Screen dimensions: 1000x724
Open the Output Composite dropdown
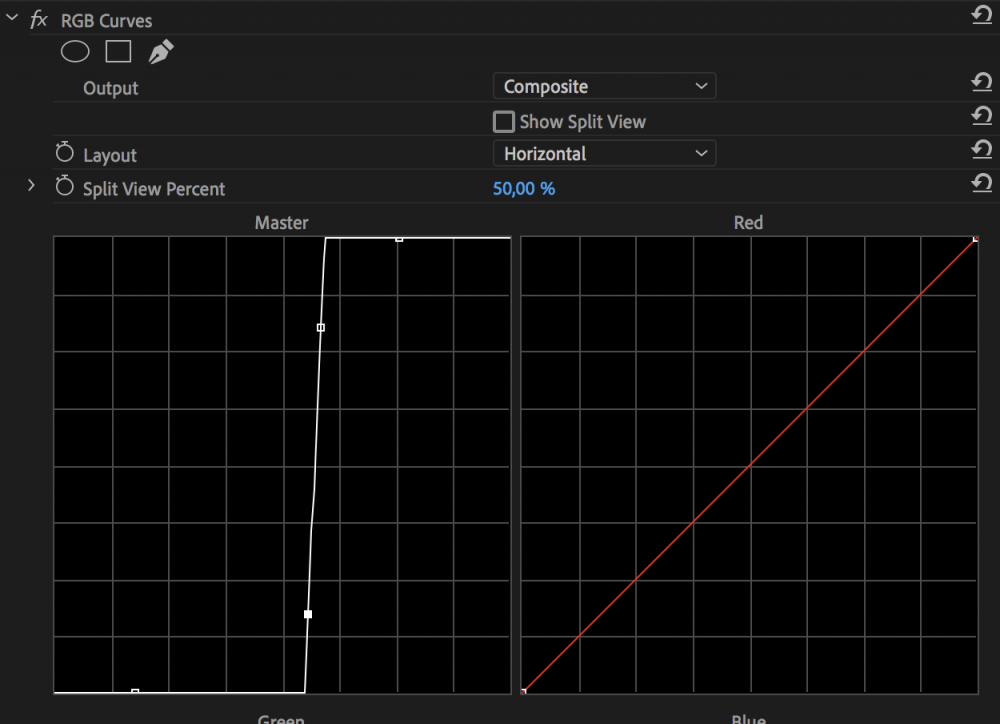tap(604, 87)
